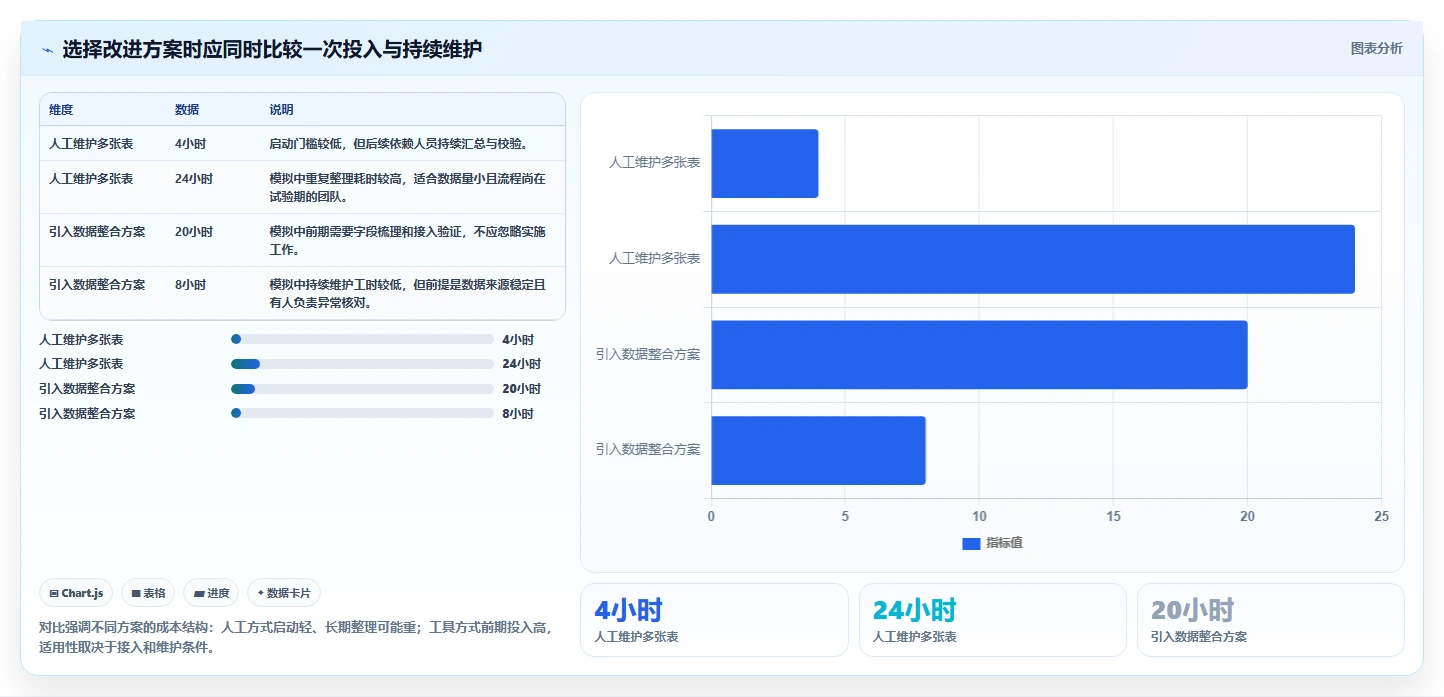Image resolution: width=1444 pixels, height=697 pixels.
Task: Click x-axis tick label 25
Action: tap(1382, 516)
